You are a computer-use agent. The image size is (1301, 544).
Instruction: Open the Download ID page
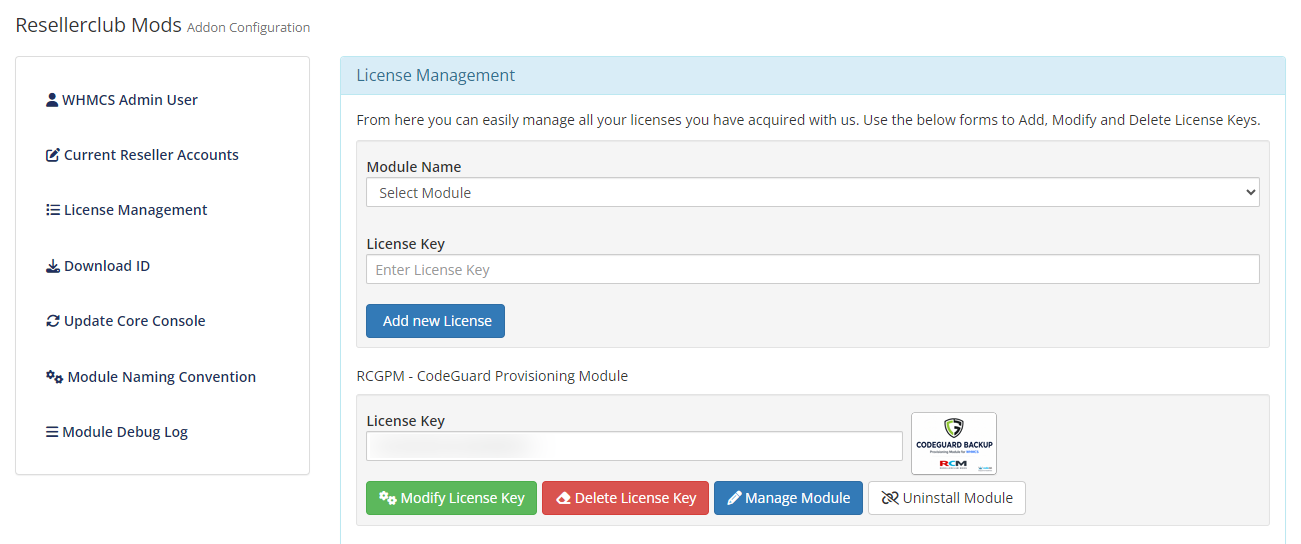coord(98,266)
